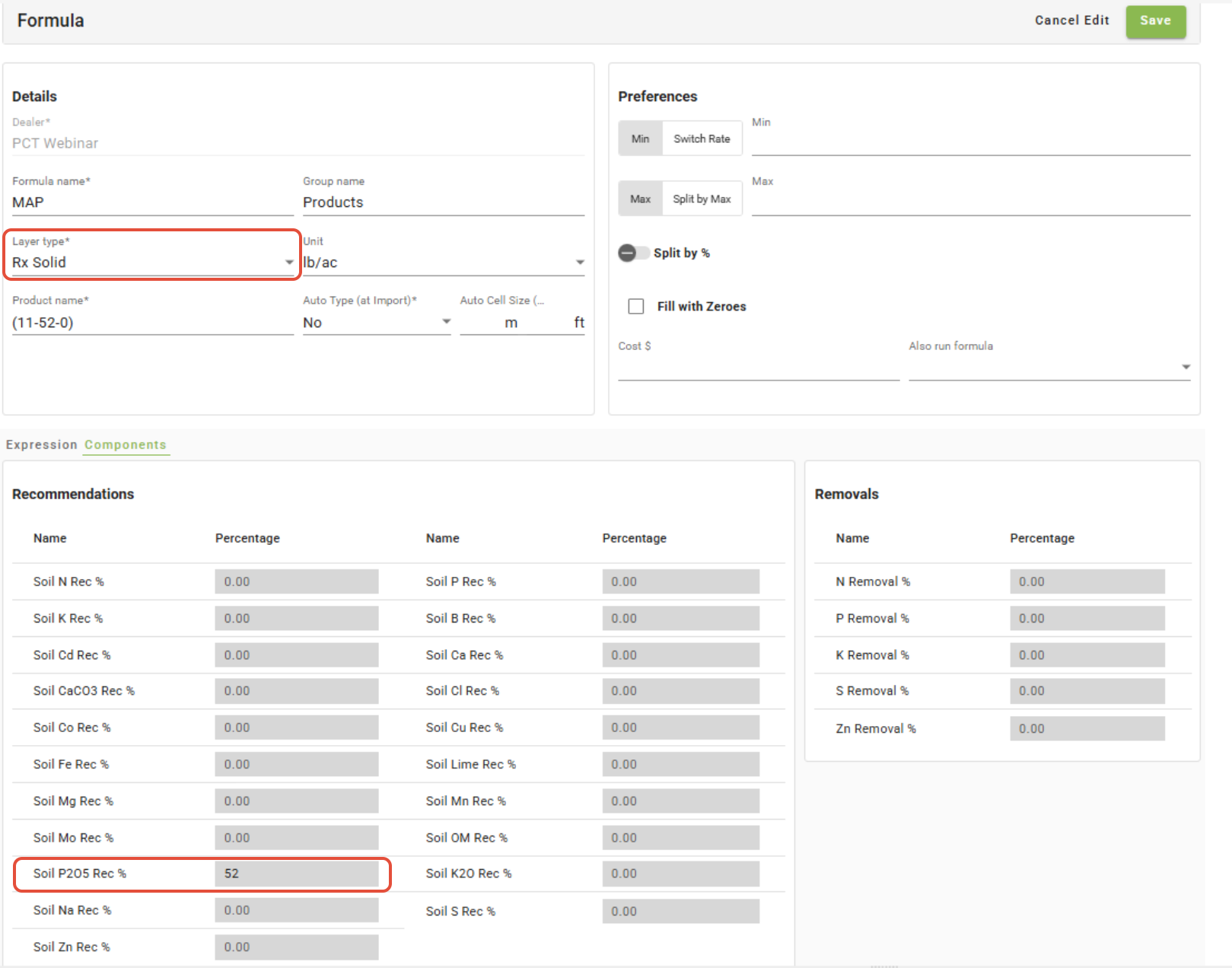Click the N Removal % percentage field
Screen dimensions: 1232x968
tap(1087, 582)
